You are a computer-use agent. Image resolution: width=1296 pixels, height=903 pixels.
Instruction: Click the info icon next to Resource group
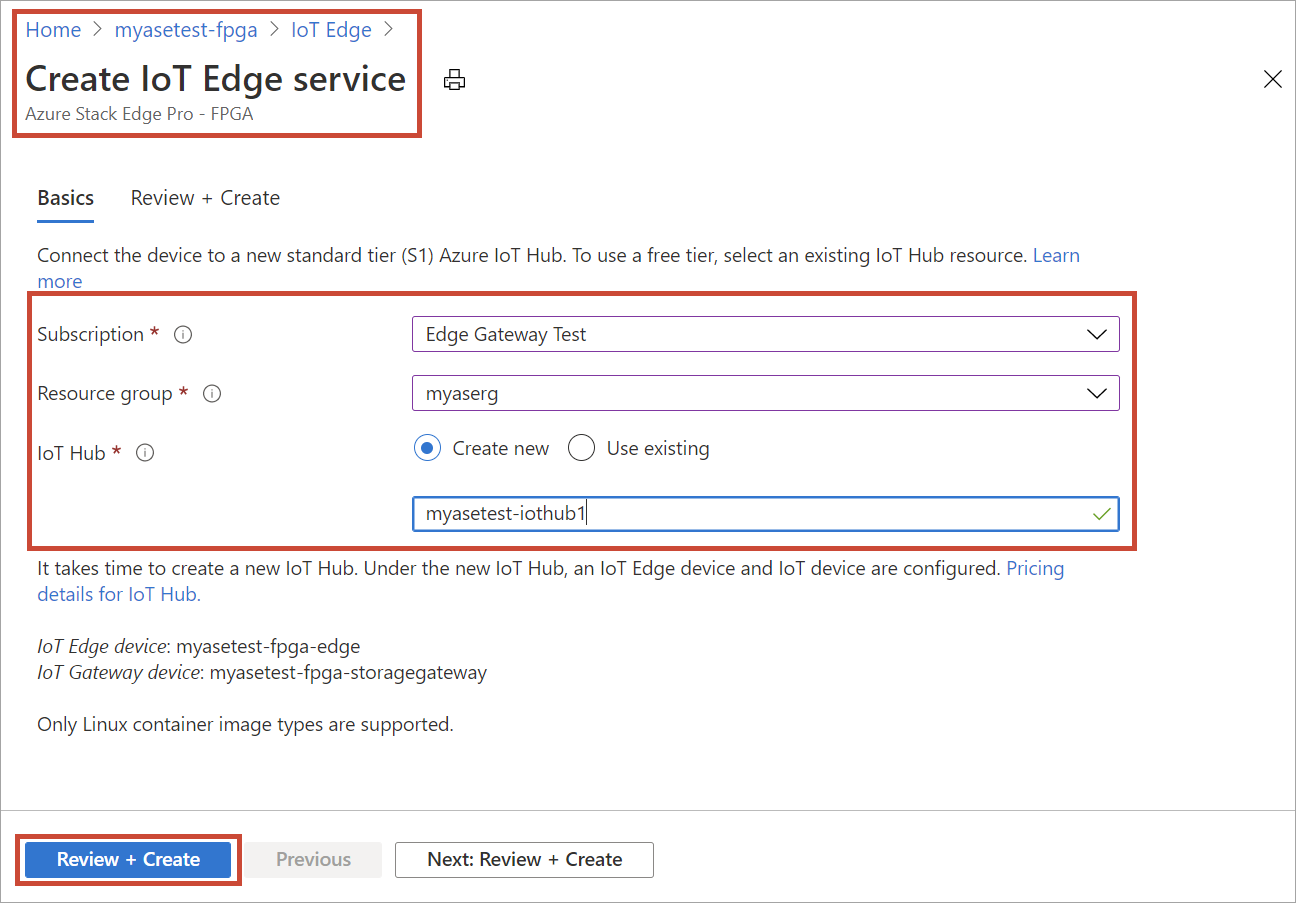pyautogui.click(x=212, y=394)
